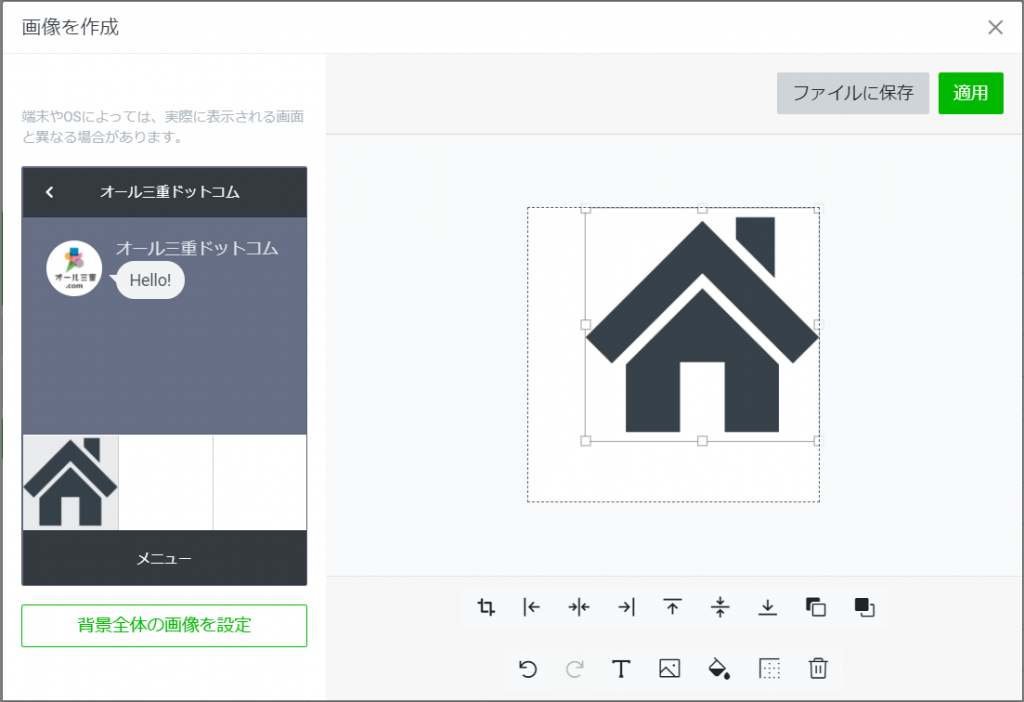Align the image to the top edge
The width and height of the screenshot is (1024, 702).
(673, 607)
